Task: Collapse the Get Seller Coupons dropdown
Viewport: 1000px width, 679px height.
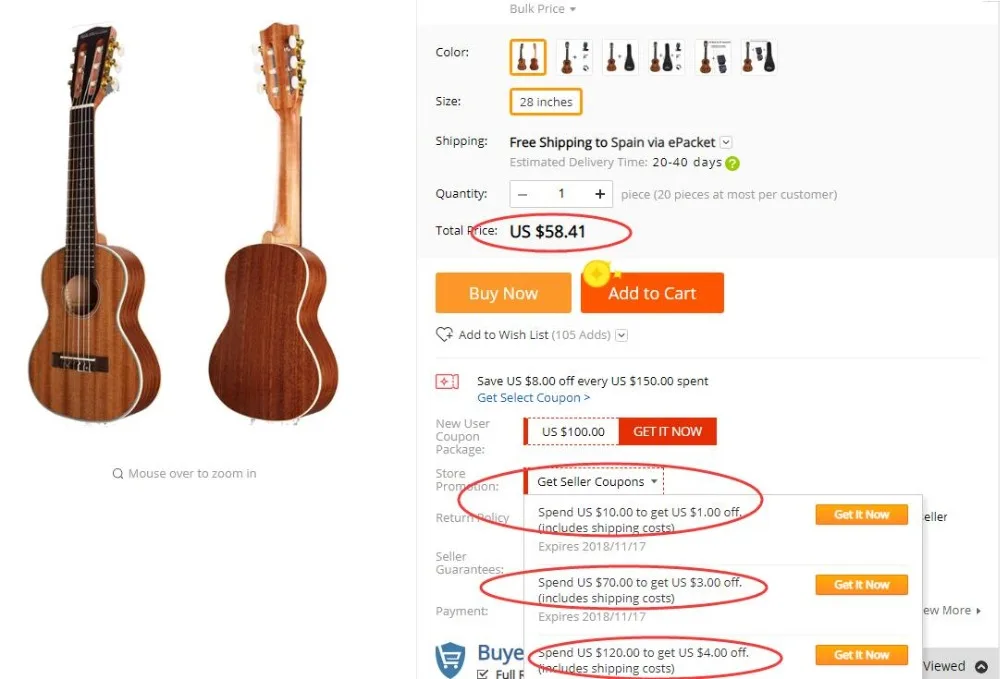Action: coord(654,482)
